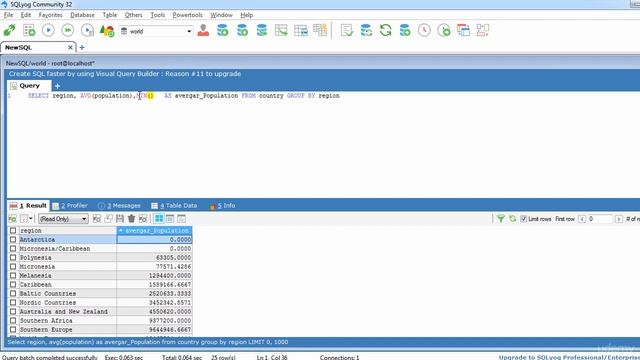This screenshot has height=360, width=640.
Task: Toggle the Limit rows checkbox
Action: (524, 219)
